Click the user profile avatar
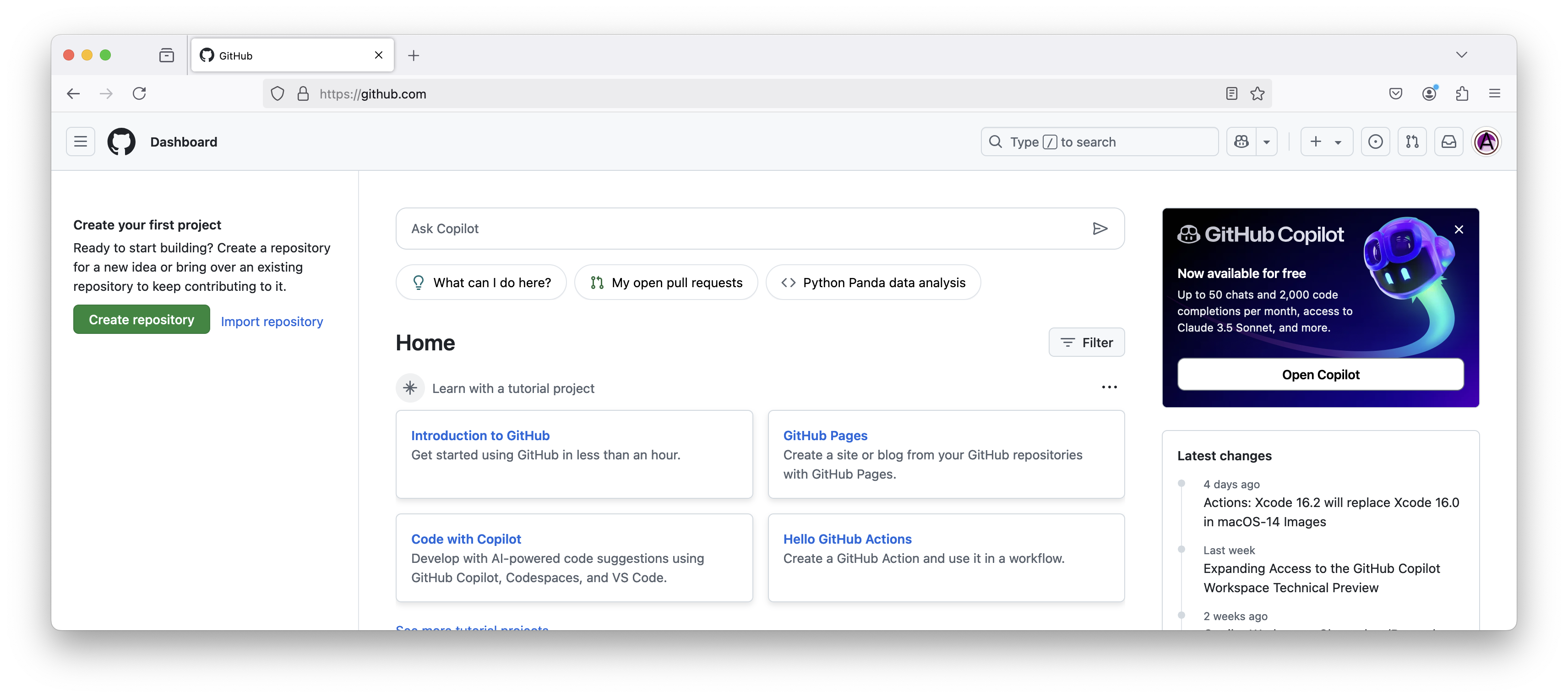1568x698 pixels. pos(1486,142)
